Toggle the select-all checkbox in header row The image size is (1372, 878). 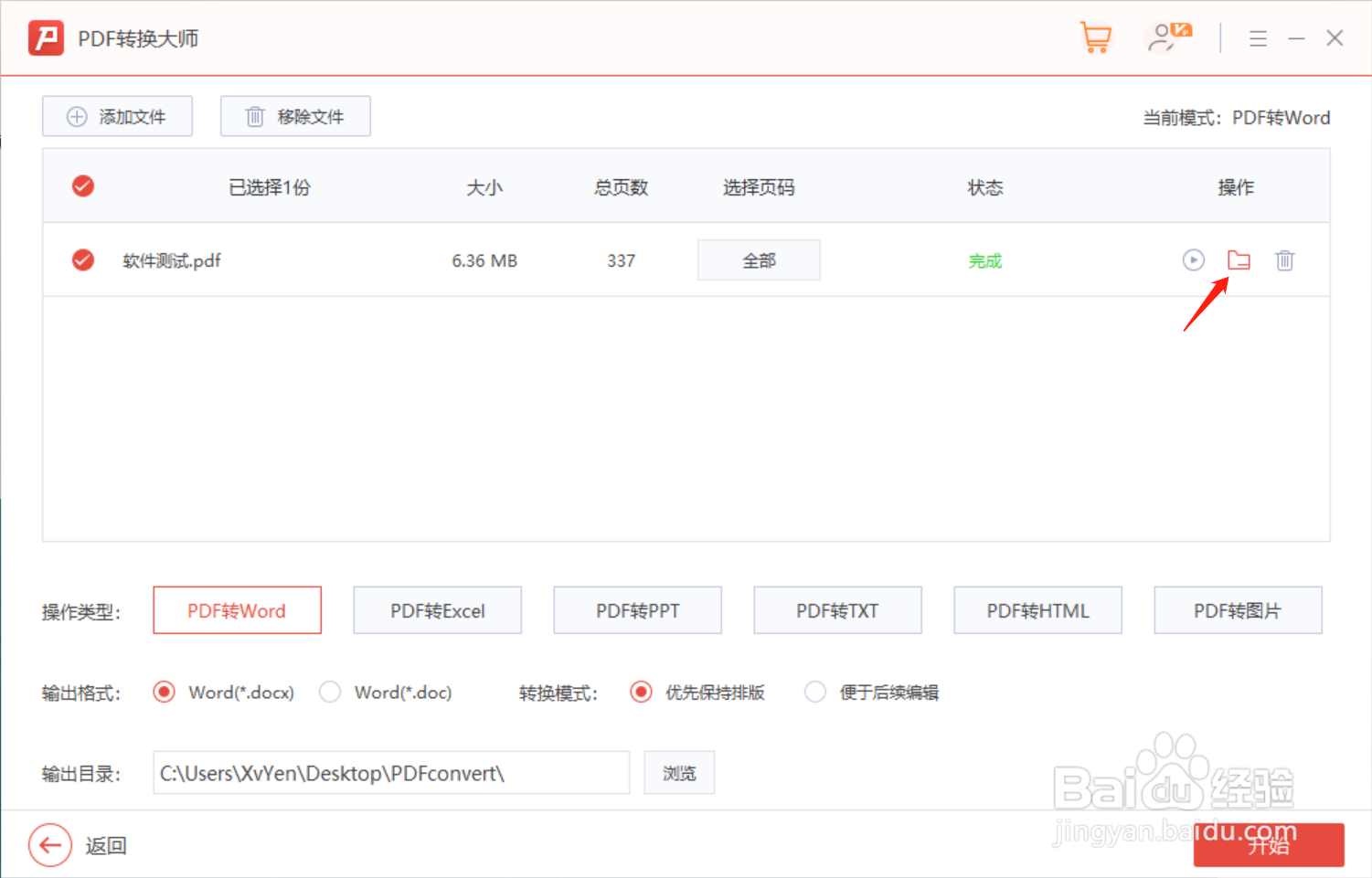tap(83, 185)
